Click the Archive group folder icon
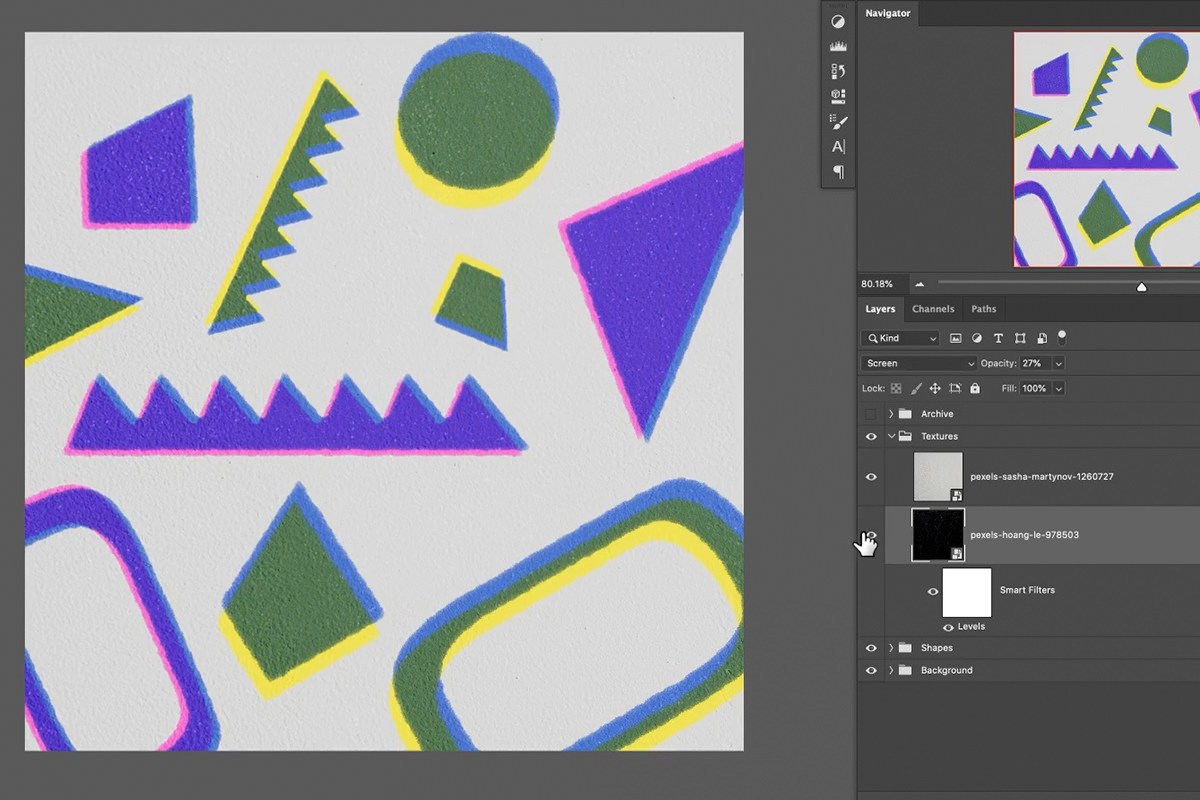The width and height of the screenshot is (1200, 800). coord(905,414)
